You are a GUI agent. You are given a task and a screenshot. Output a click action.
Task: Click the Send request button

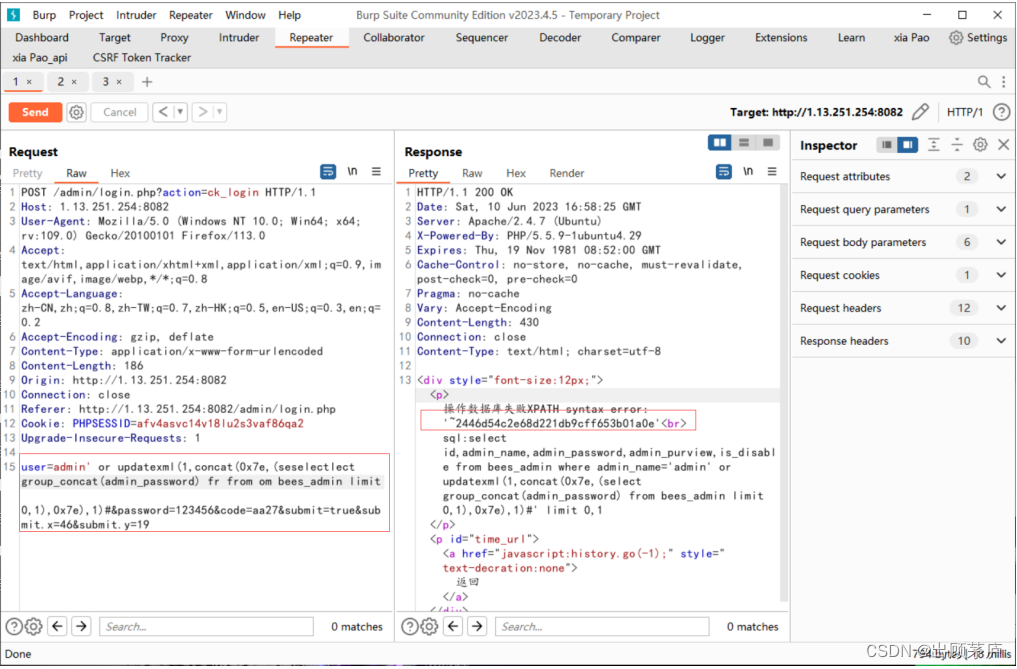(35, 112)
